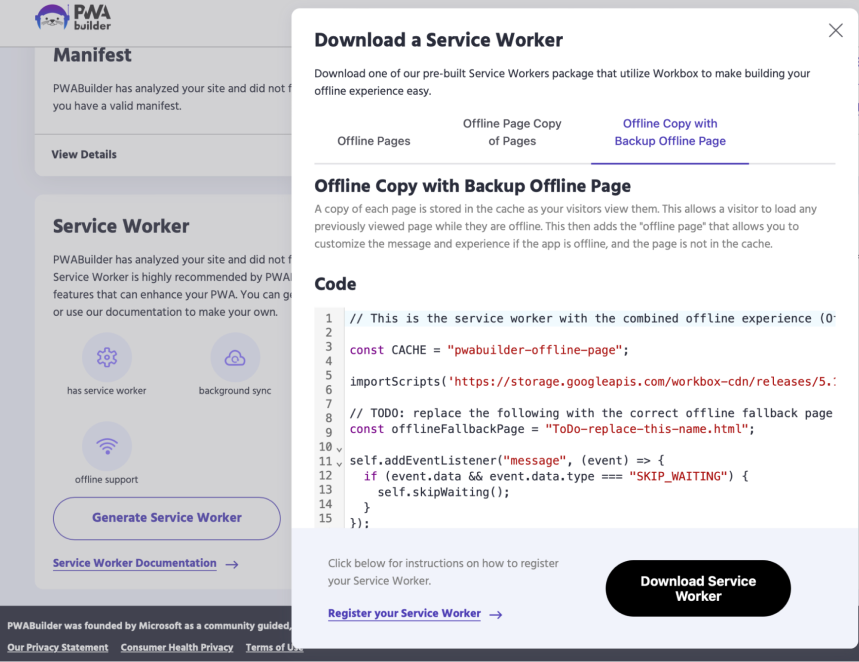
Task: Click the offline support wifi icon
Action: pyautogui.click(x=107, y=446)
